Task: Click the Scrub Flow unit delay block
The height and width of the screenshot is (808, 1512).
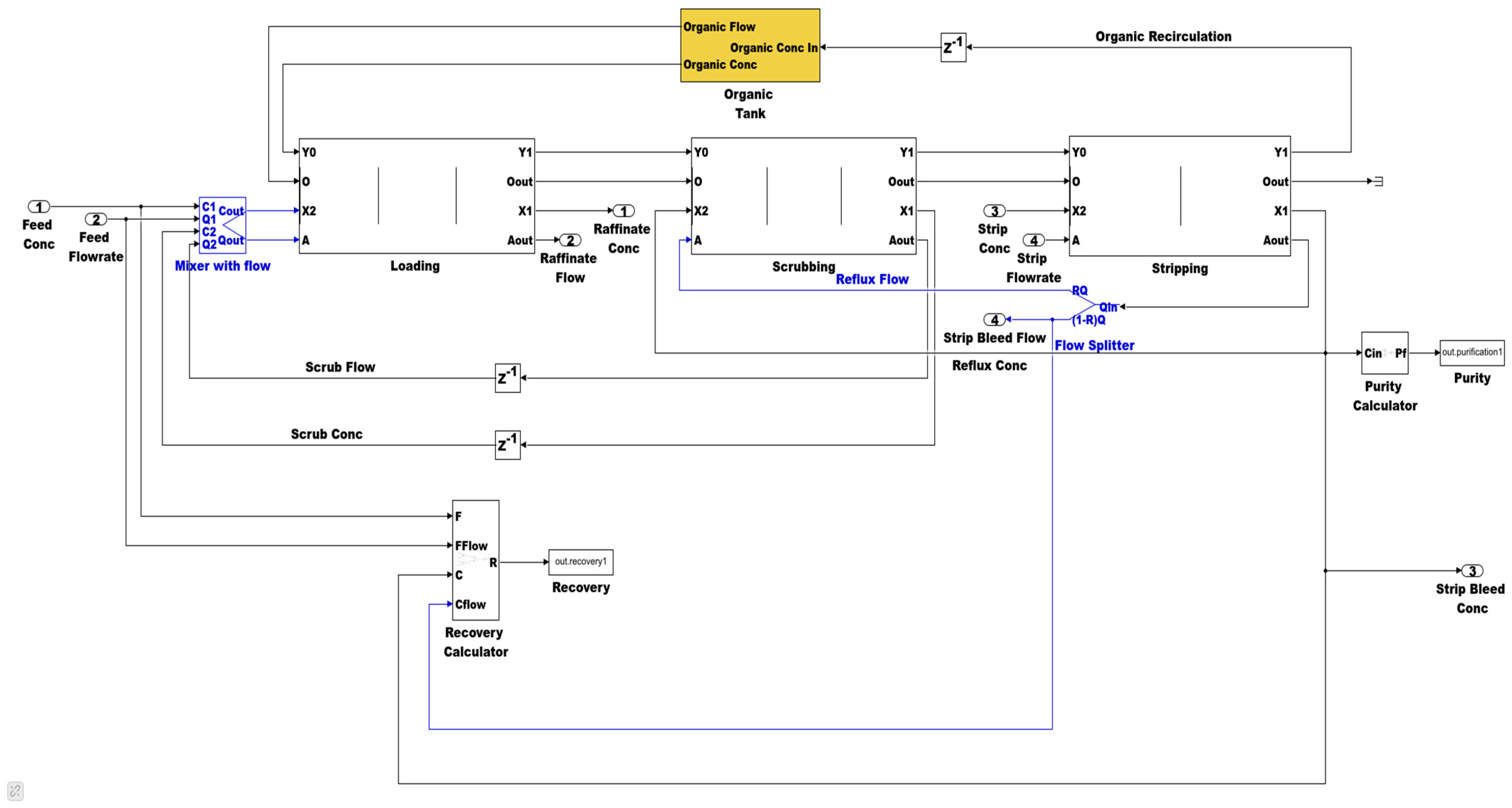Action: point(507,378)
